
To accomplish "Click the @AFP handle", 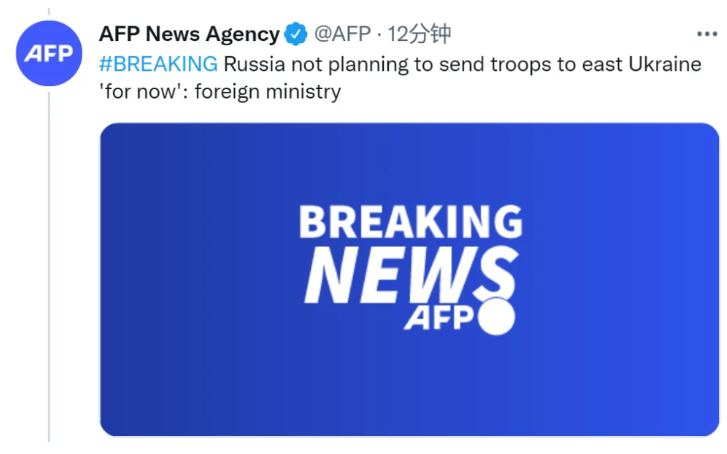I will [x=341, y=34].
